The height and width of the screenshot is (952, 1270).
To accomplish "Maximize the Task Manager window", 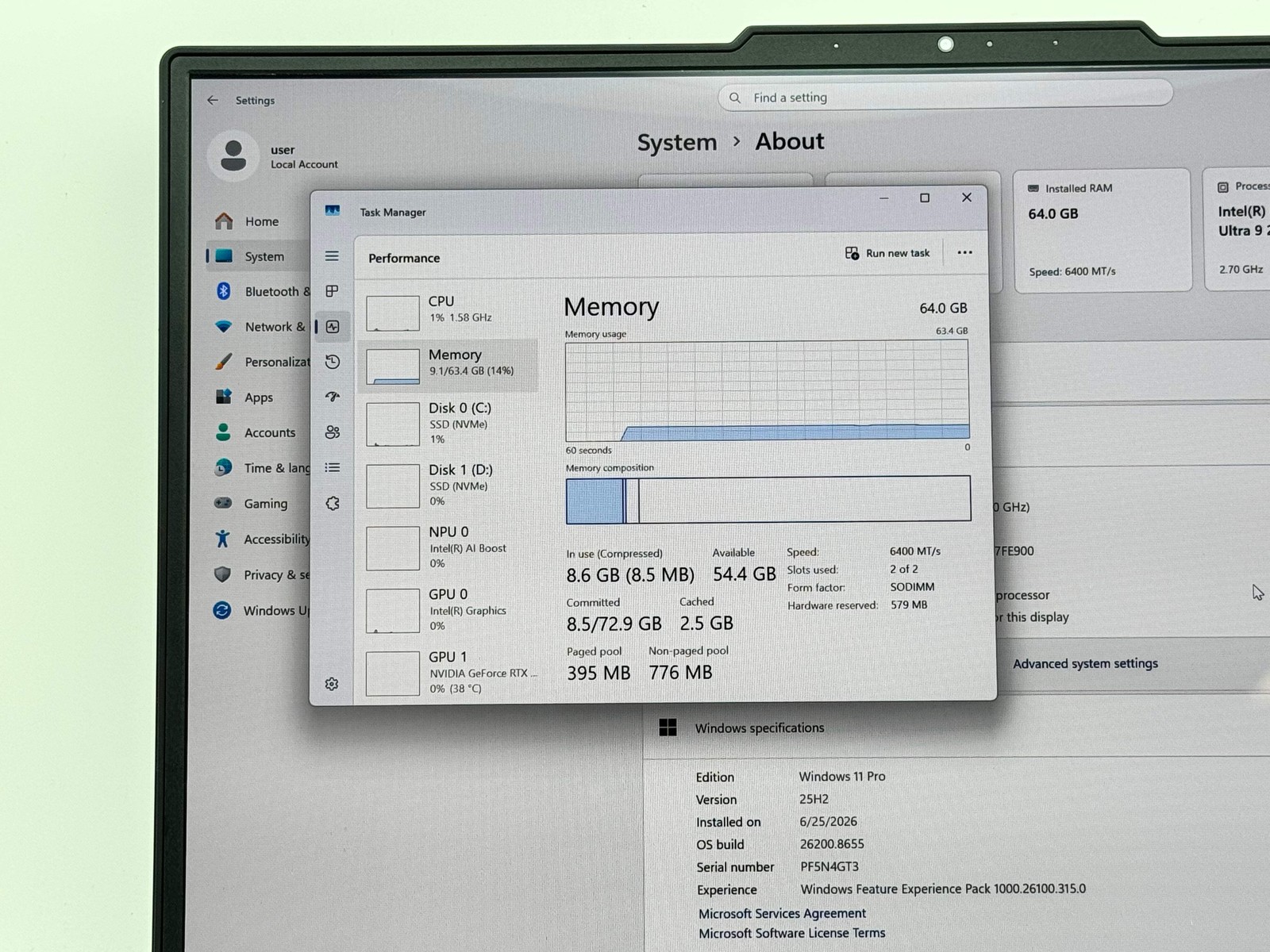I will pos(925,198).
